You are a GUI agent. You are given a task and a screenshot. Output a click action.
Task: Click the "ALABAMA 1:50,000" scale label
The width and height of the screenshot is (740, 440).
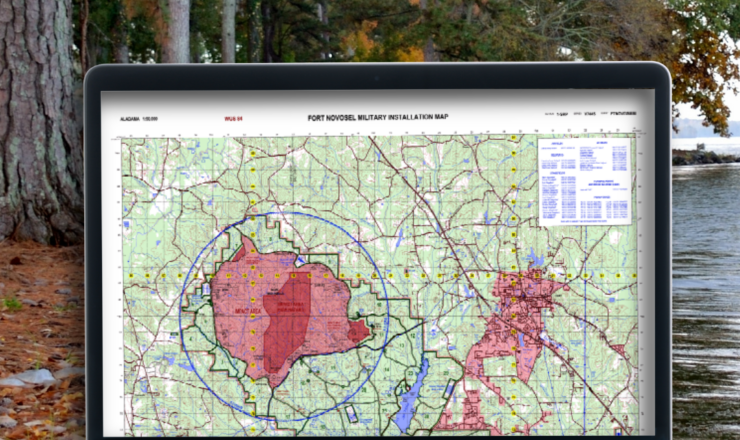[139, 119]
